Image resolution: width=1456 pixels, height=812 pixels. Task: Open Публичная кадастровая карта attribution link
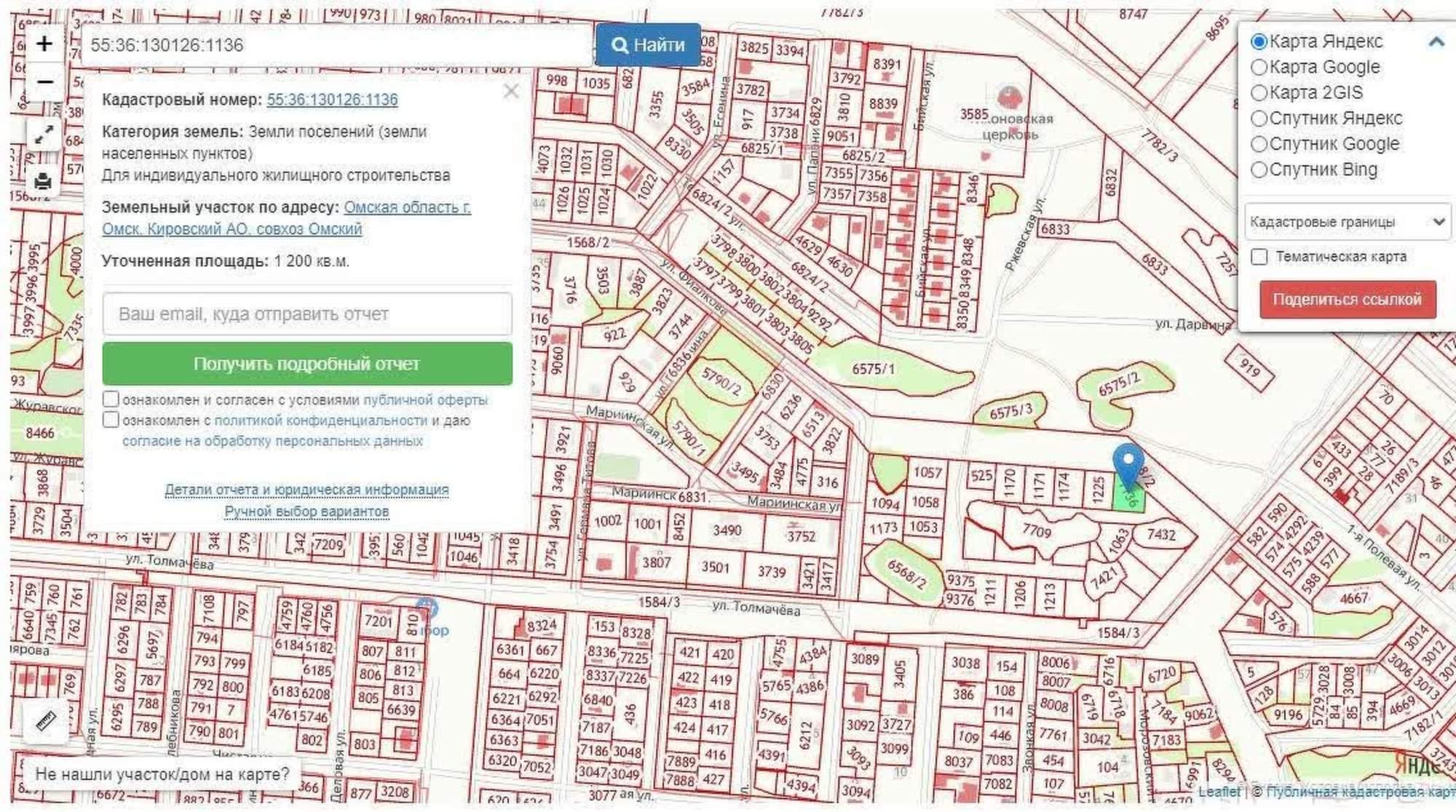pos(1360,791)
